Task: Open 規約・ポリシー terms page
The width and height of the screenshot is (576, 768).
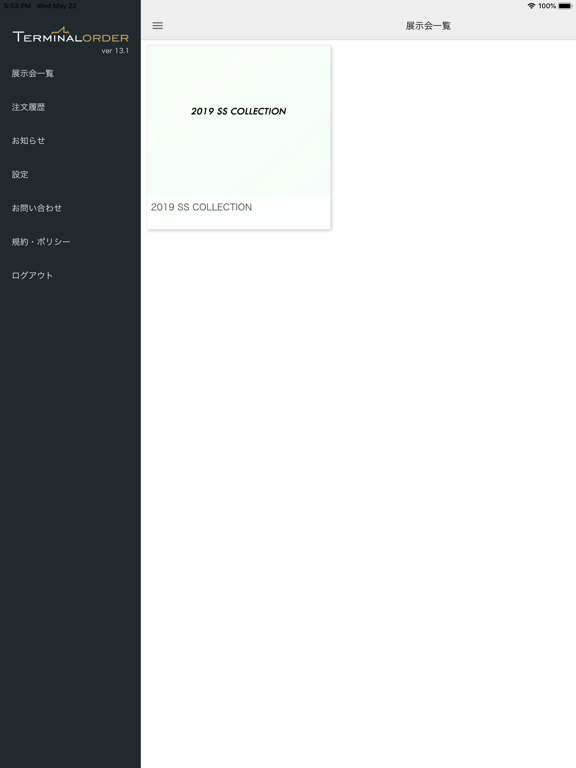Action: click(41, 242)
